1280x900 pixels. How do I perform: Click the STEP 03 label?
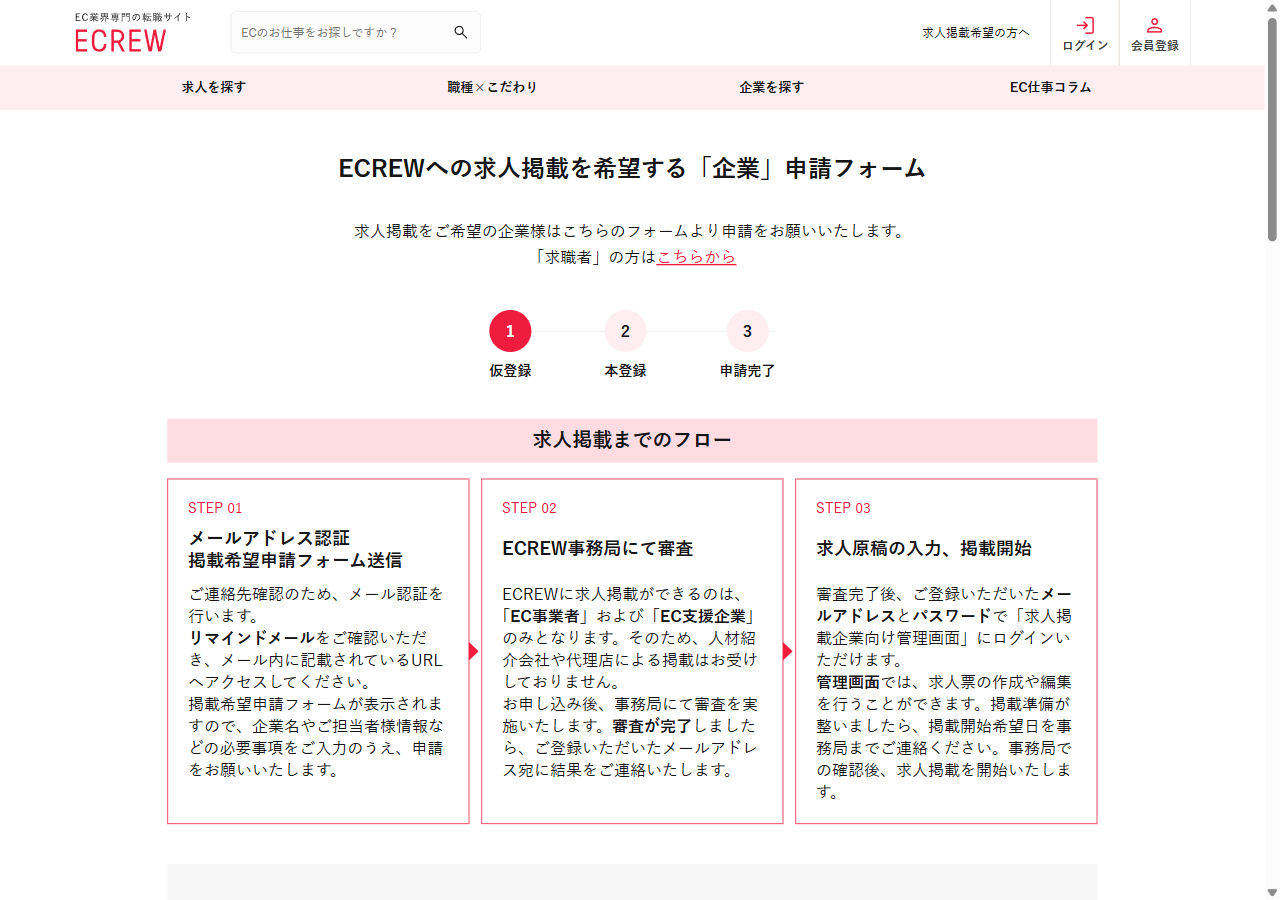(843, 508)
